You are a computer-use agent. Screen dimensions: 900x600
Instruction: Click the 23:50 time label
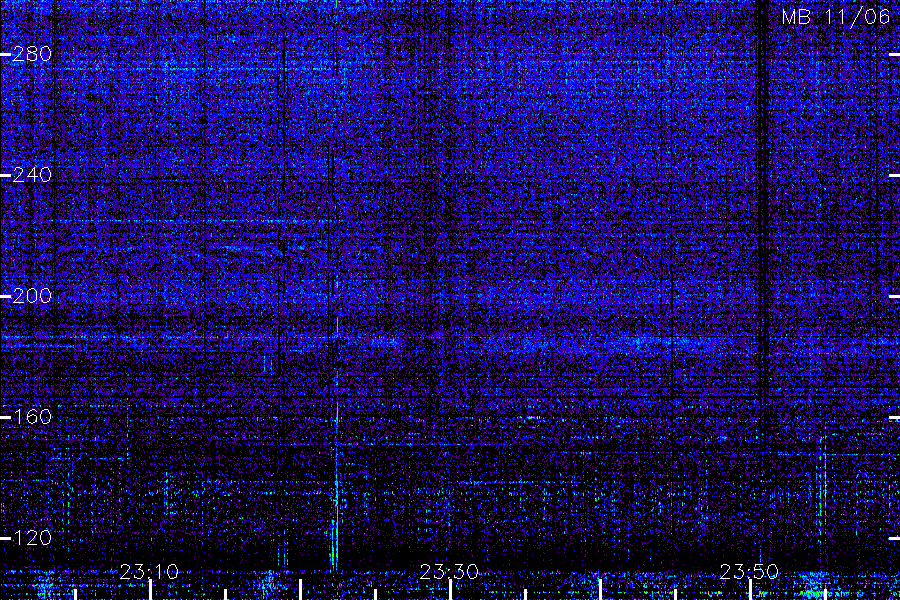point(750,572)
